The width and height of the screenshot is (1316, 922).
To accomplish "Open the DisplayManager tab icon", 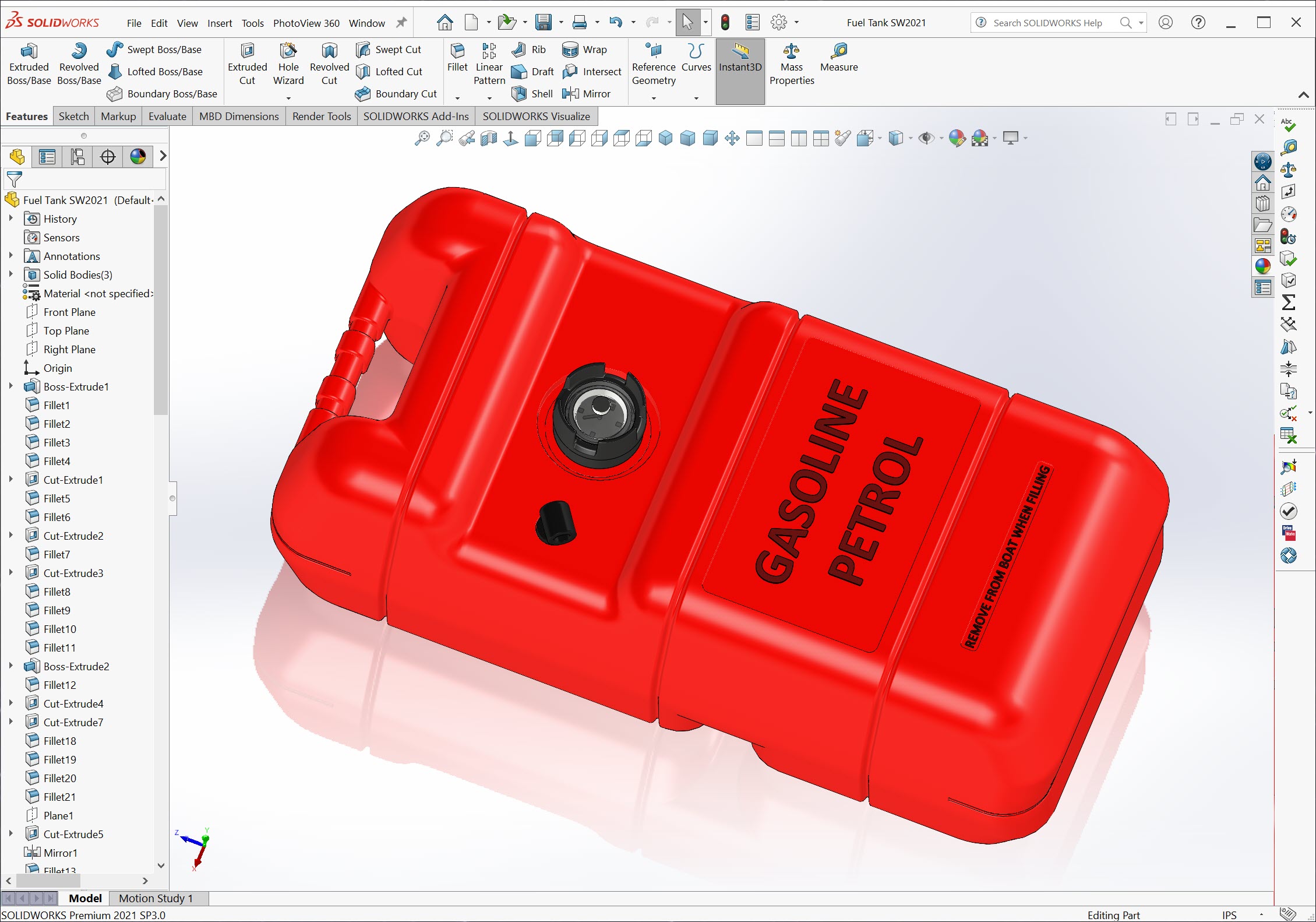I will [x=138, y=157].
